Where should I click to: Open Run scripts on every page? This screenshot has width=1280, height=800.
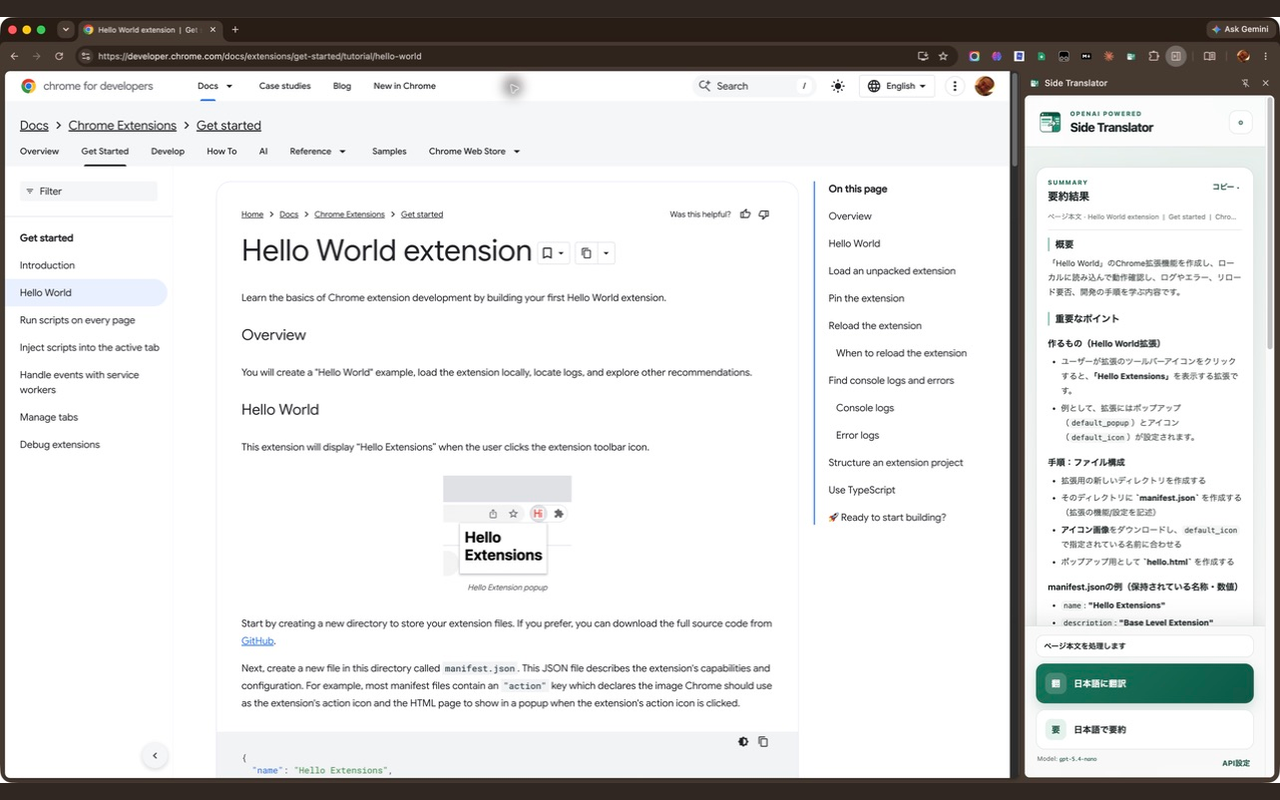coord(77,320)
